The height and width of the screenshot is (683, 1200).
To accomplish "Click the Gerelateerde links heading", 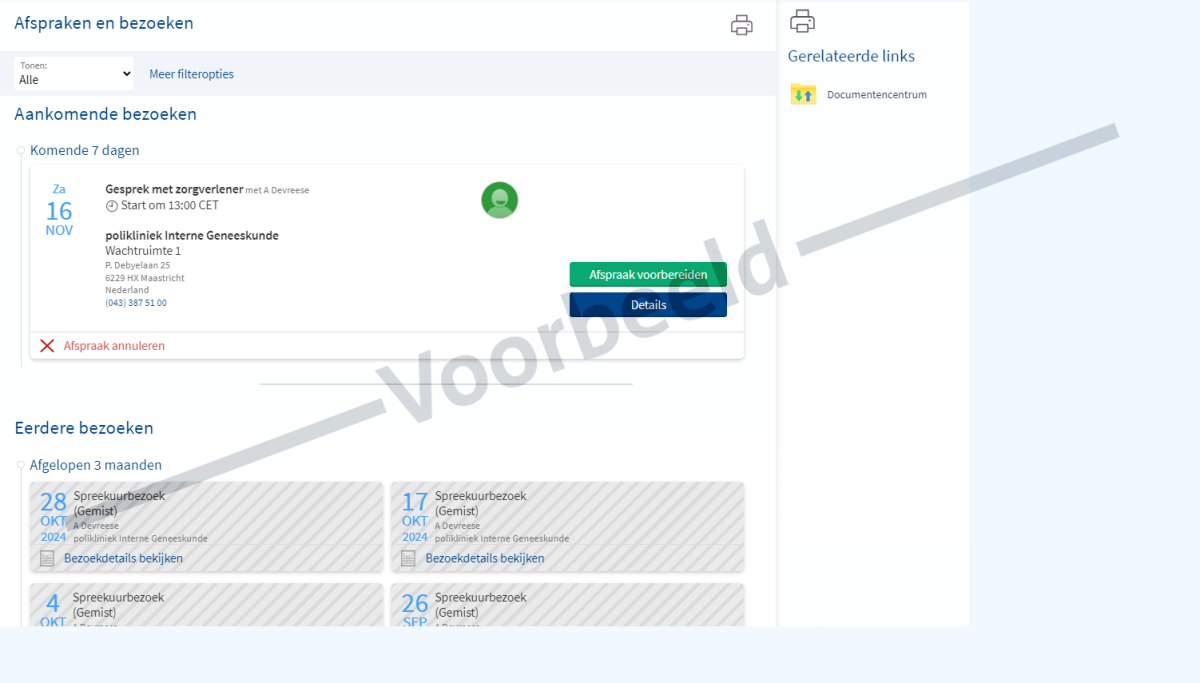I will [851, 56].
